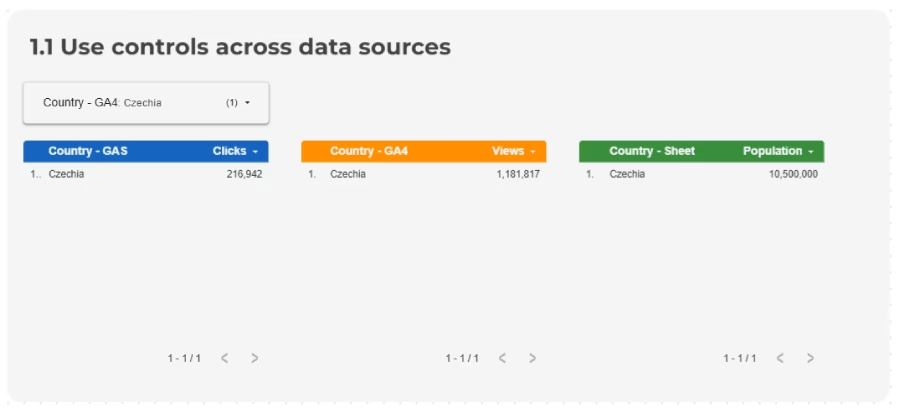Click next page arrow under GA4 table
Image resolution: width=900 pixels, height=408 pixels.
(533, 358)
